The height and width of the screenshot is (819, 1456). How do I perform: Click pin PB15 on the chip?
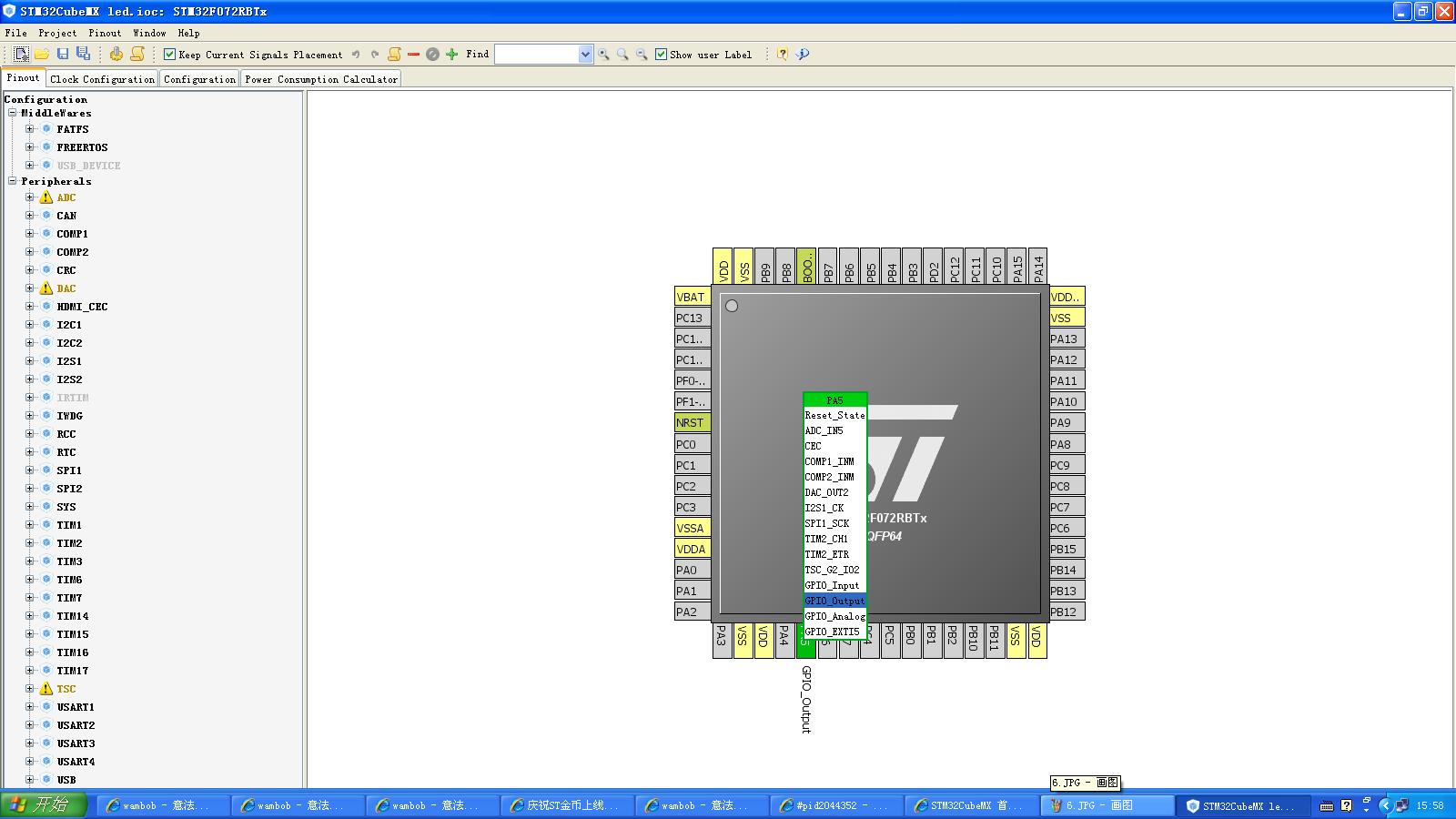1067,549
